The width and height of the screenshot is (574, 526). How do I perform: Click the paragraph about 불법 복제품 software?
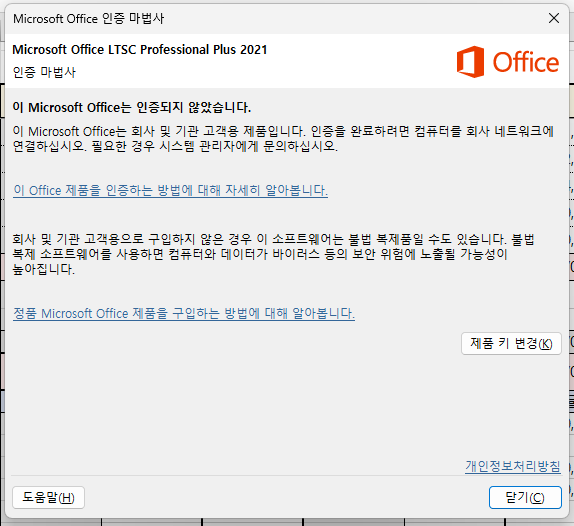coord(274,254)
